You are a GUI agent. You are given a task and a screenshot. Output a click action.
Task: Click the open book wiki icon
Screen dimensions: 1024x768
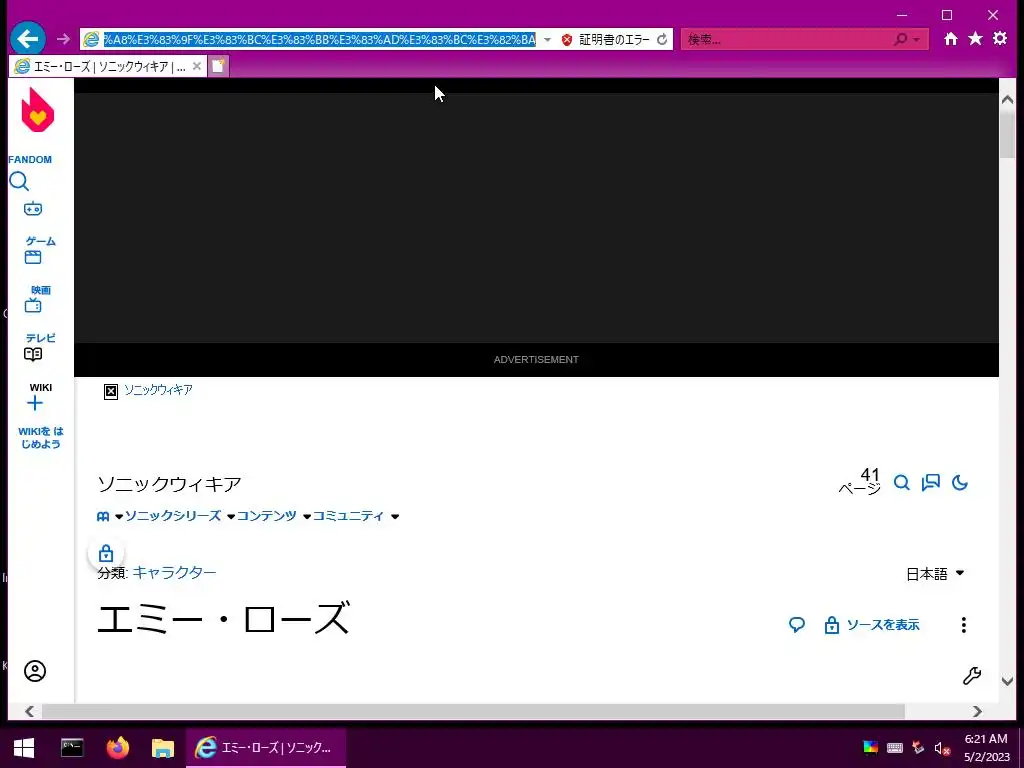[x=33, y=354]
